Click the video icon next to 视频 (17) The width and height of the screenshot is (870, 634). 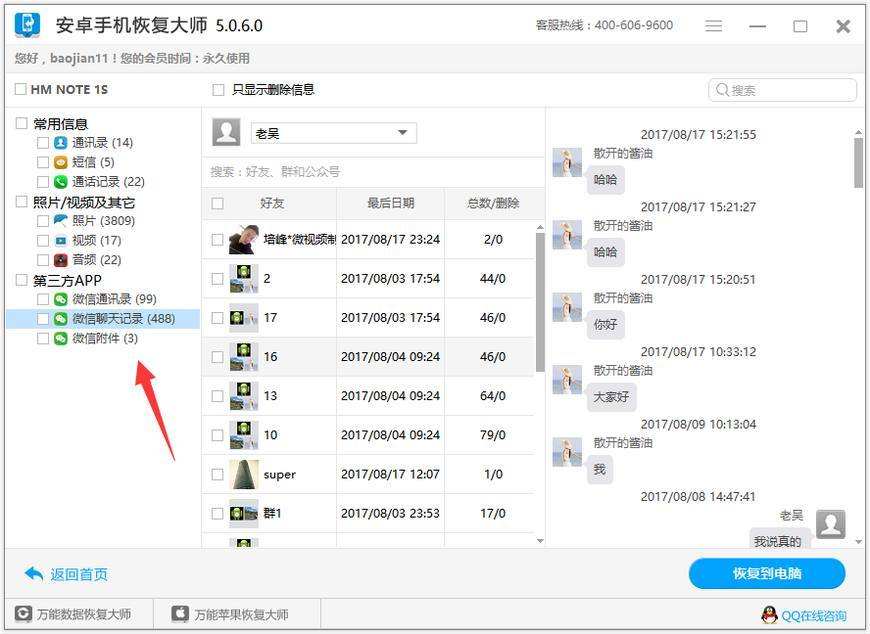60,240
